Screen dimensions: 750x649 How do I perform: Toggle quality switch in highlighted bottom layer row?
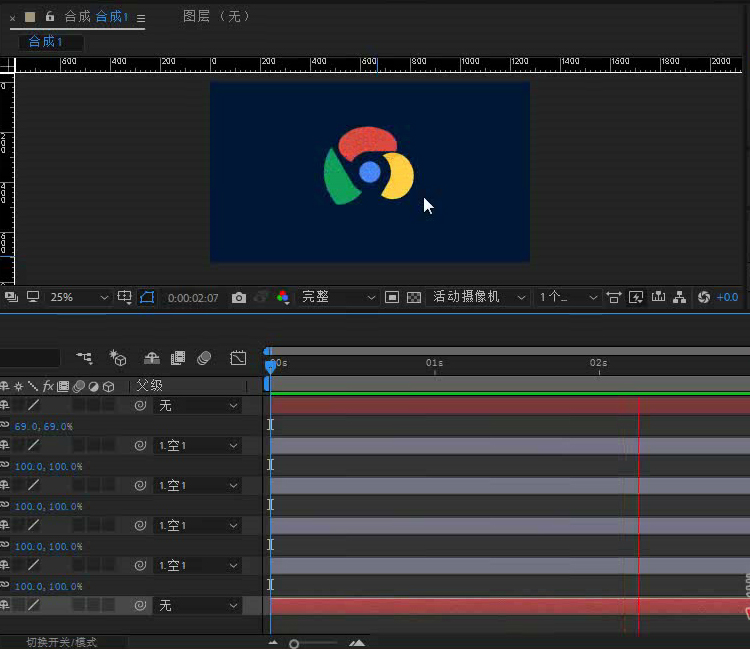[33, 605]
